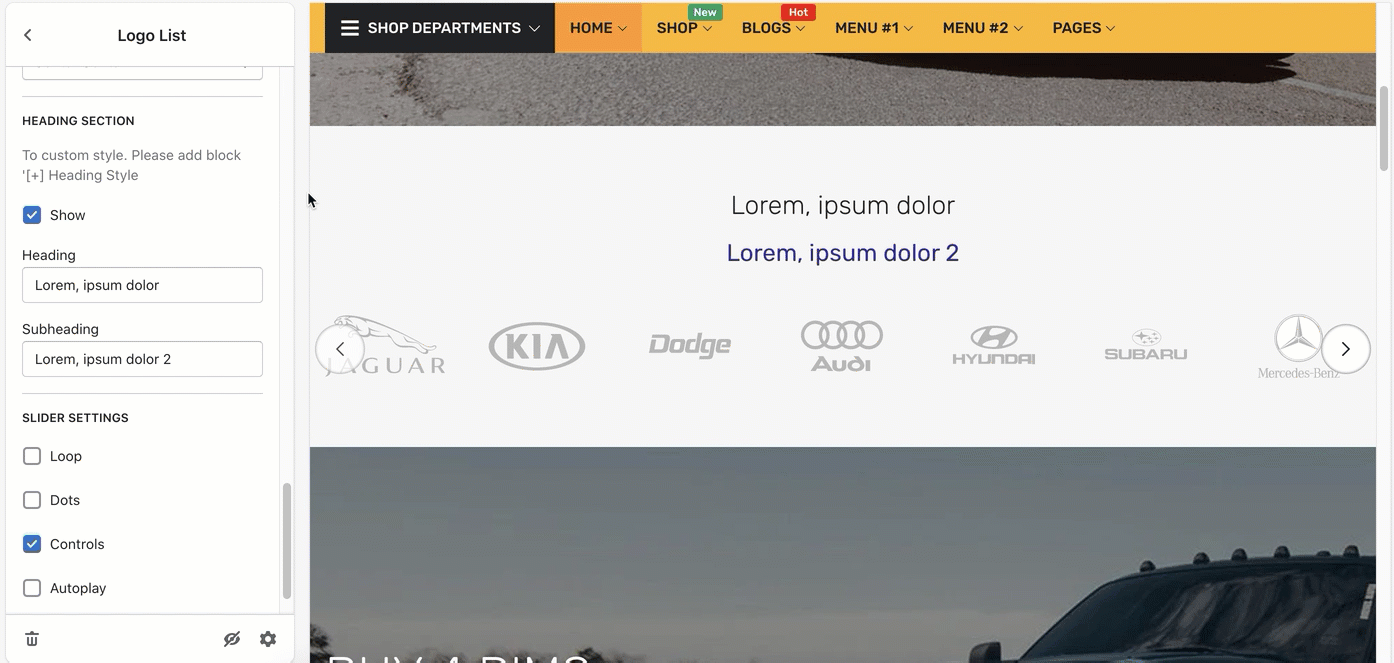Viewport: 1394px width, 663px height.
Task: Open the SHOP menu
Action: [x=684, y=28]
